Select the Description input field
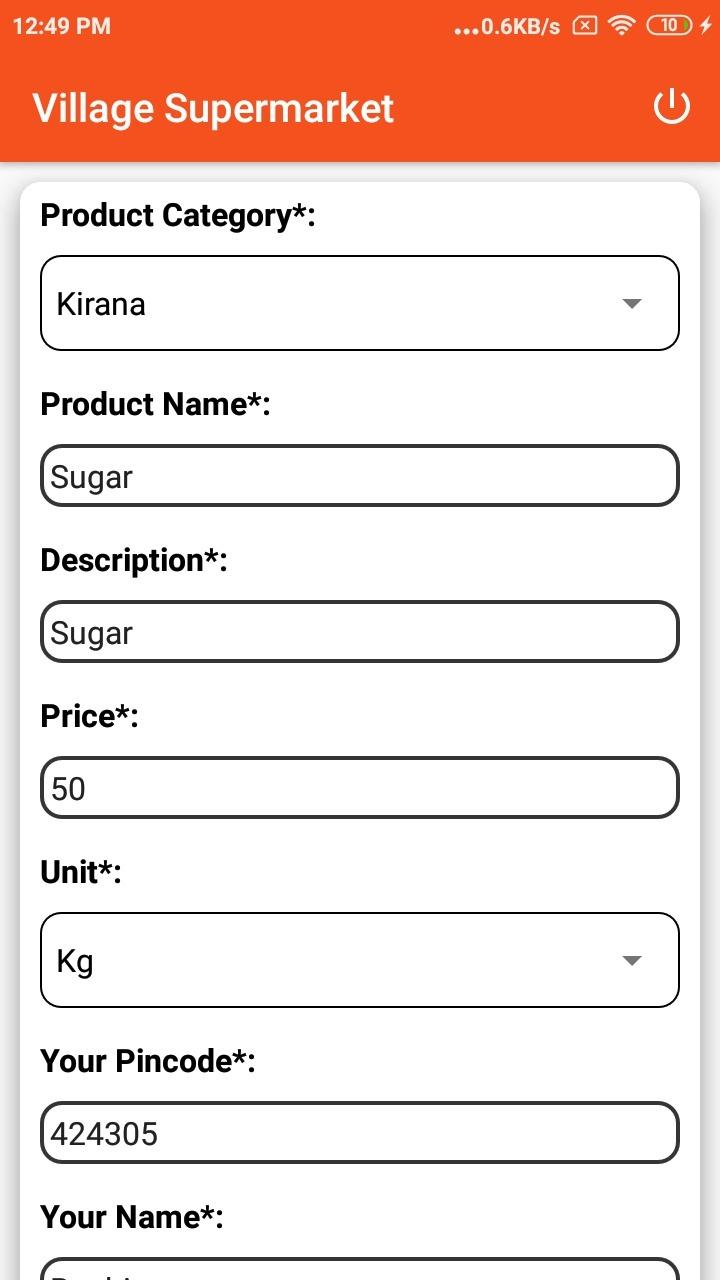720x1280 pixels. (x=360, y=632)
